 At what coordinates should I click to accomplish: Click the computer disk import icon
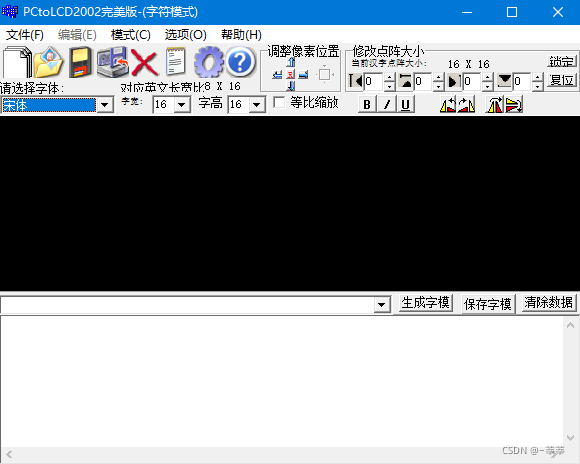click(x=112, y=62)
